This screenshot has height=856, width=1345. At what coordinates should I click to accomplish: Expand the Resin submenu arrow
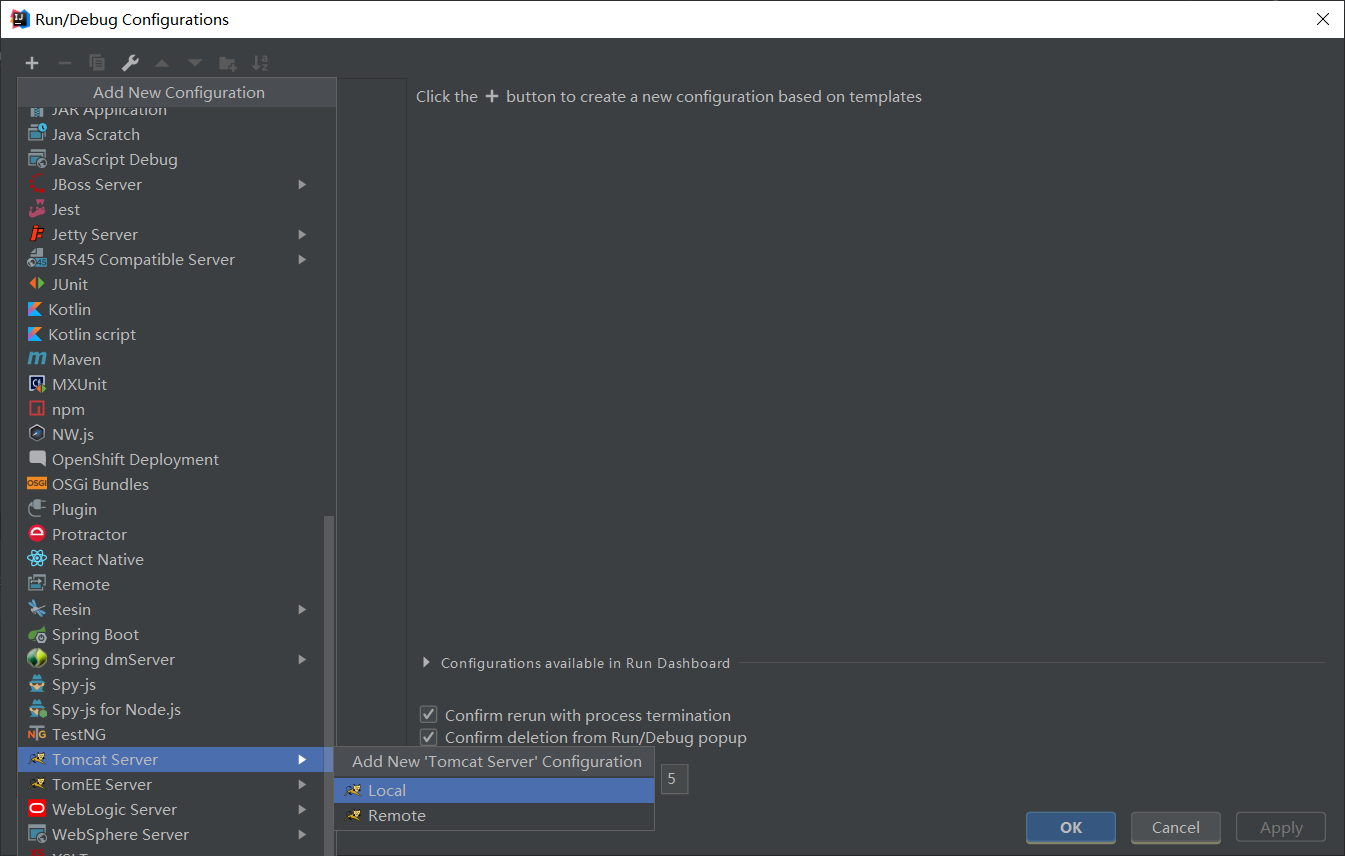302,609
